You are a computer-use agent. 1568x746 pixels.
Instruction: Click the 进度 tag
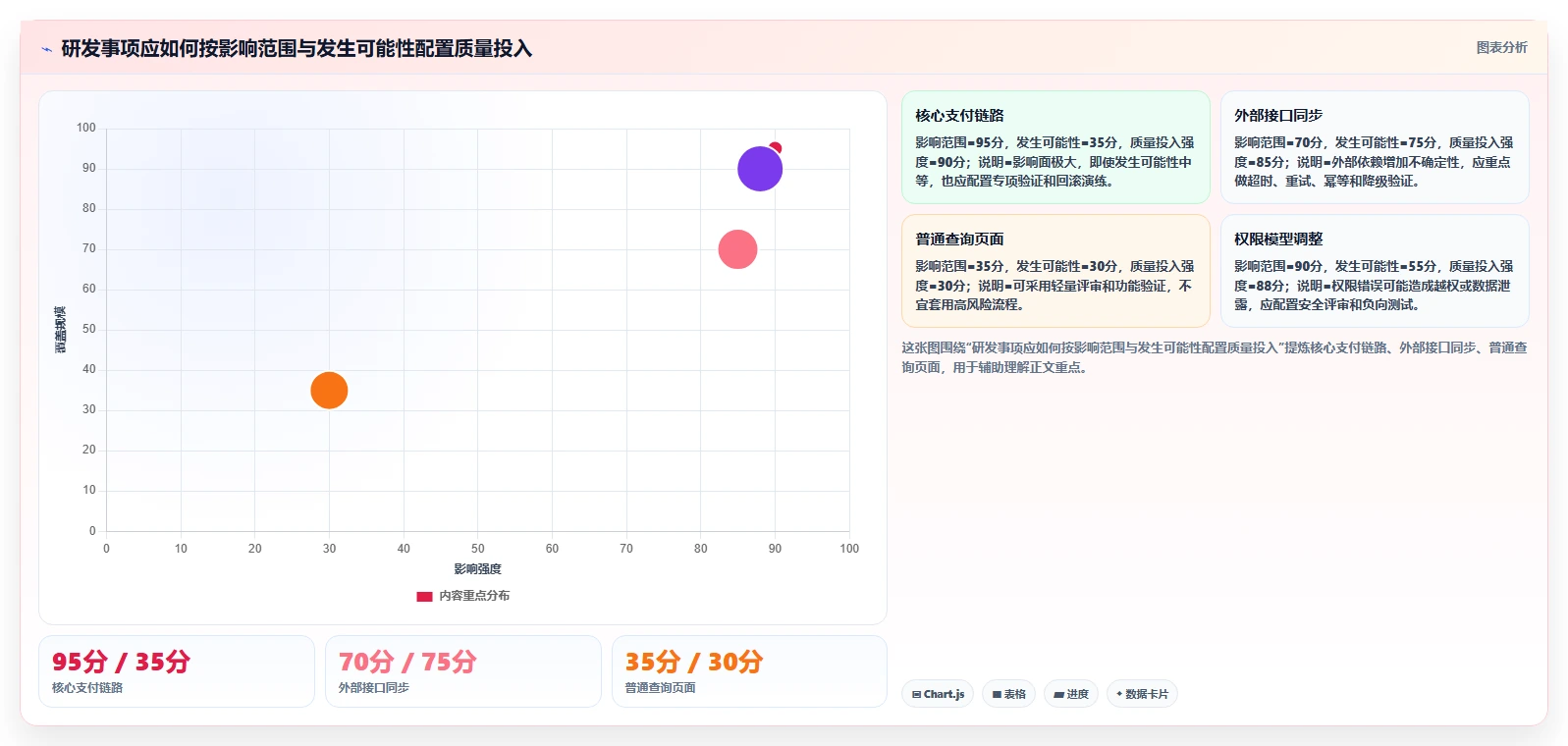point(1071,694)
